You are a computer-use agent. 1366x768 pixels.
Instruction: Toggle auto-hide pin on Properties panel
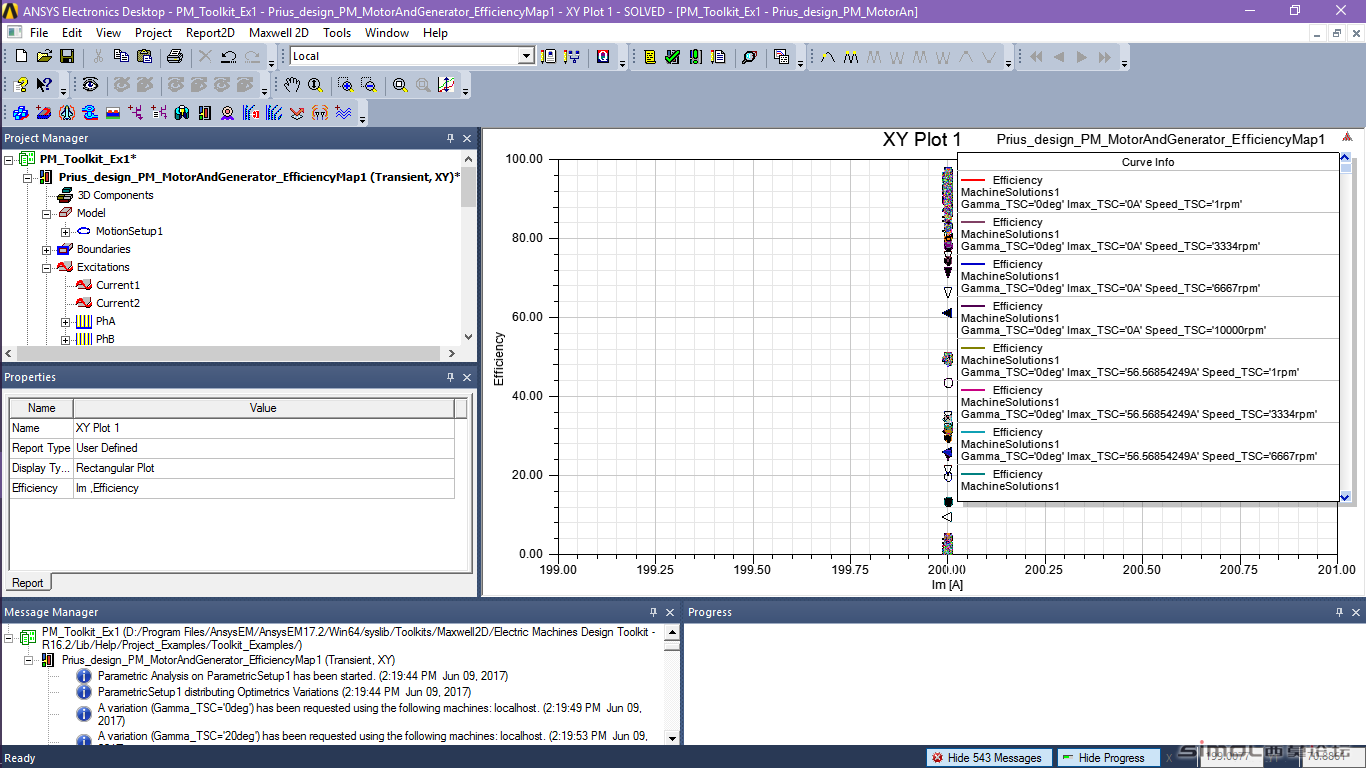click(x=450, y=377)
